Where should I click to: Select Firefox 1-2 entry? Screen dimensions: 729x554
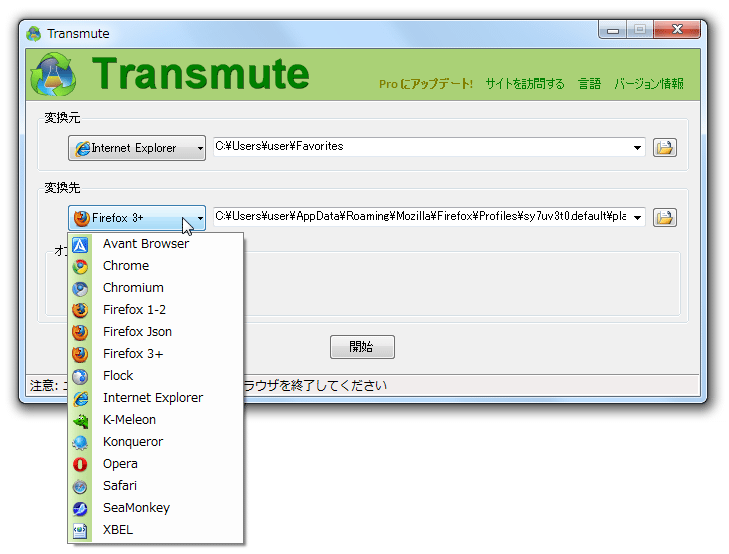pyautogui.click(x=156, y=310)
